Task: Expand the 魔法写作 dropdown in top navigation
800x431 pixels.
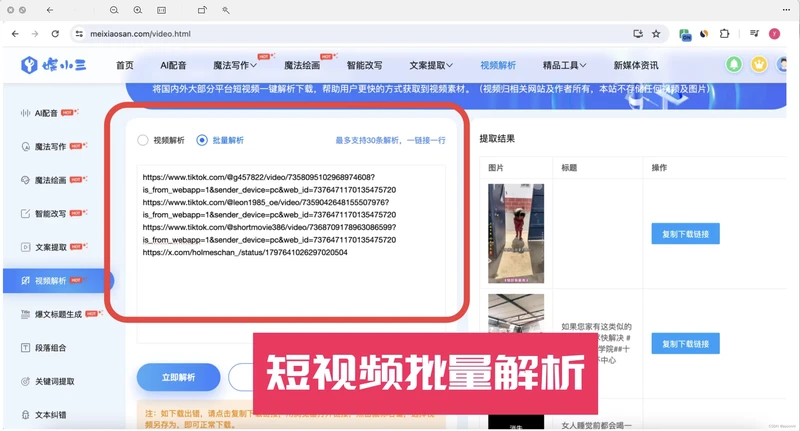Action: [x=237, y=66]
